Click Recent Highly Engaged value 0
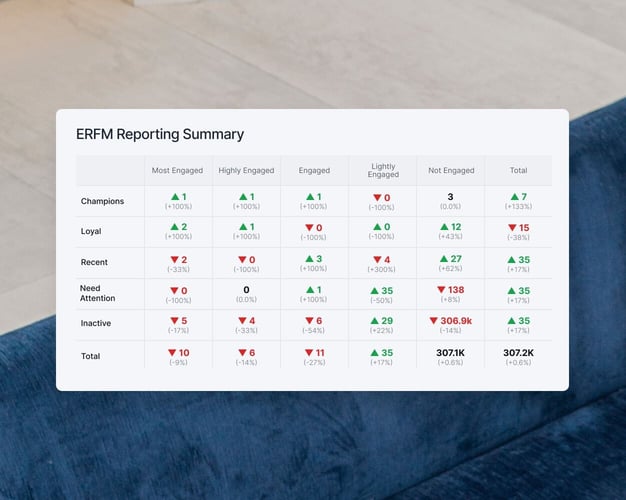Viewport: 626px width, 500px height. pos(252,260)
